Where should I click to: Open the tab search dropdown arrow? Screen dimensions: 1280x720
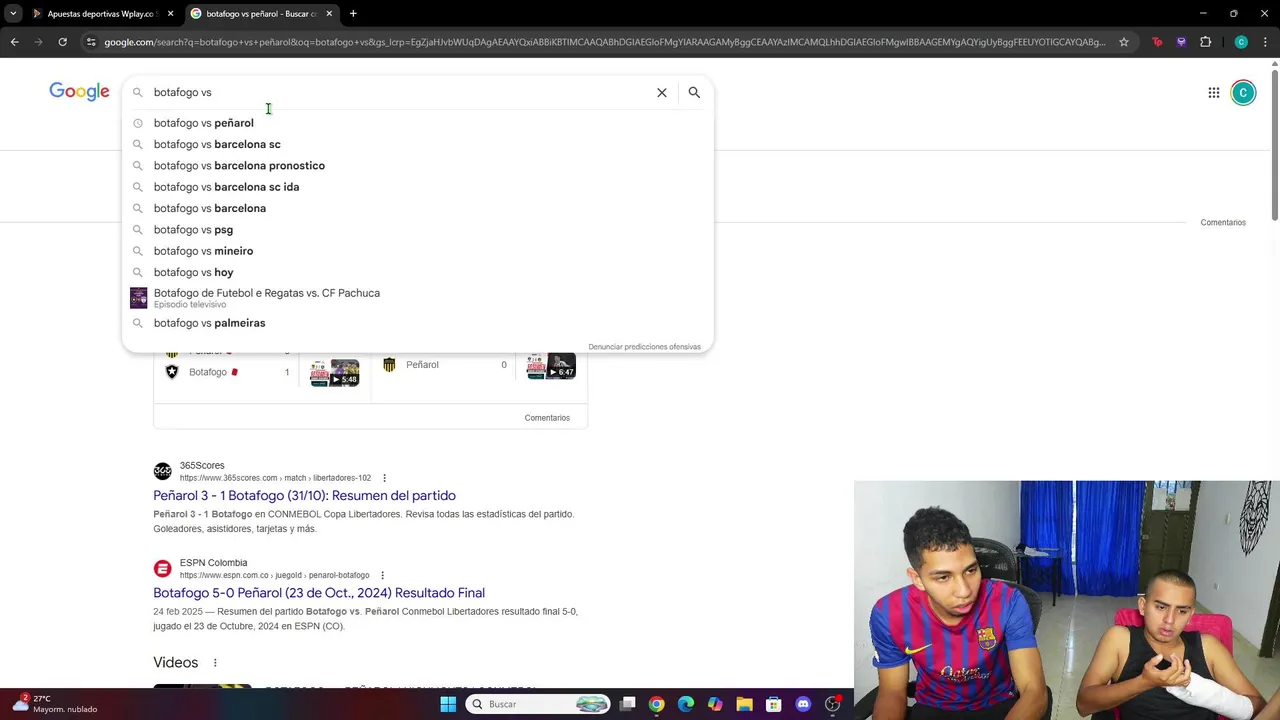pos(13,14)
